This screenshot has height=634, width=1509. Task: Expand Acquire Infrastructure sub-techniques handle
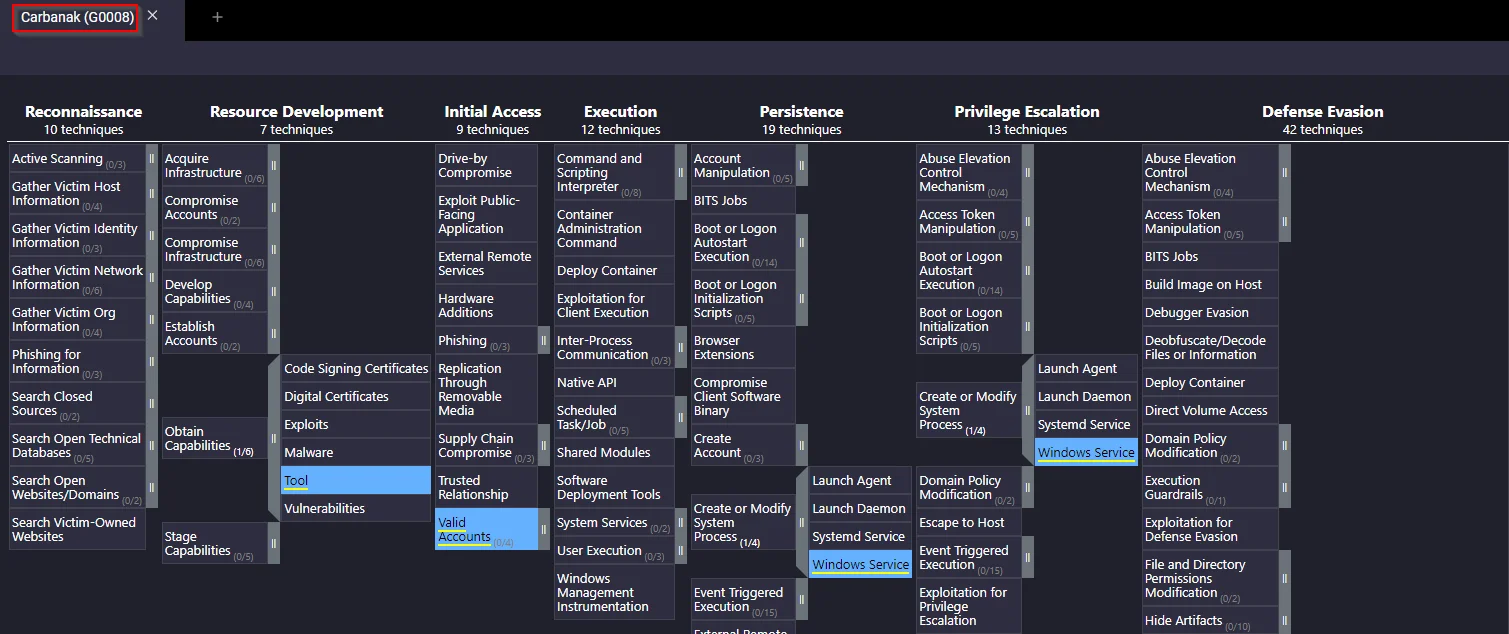274,166
